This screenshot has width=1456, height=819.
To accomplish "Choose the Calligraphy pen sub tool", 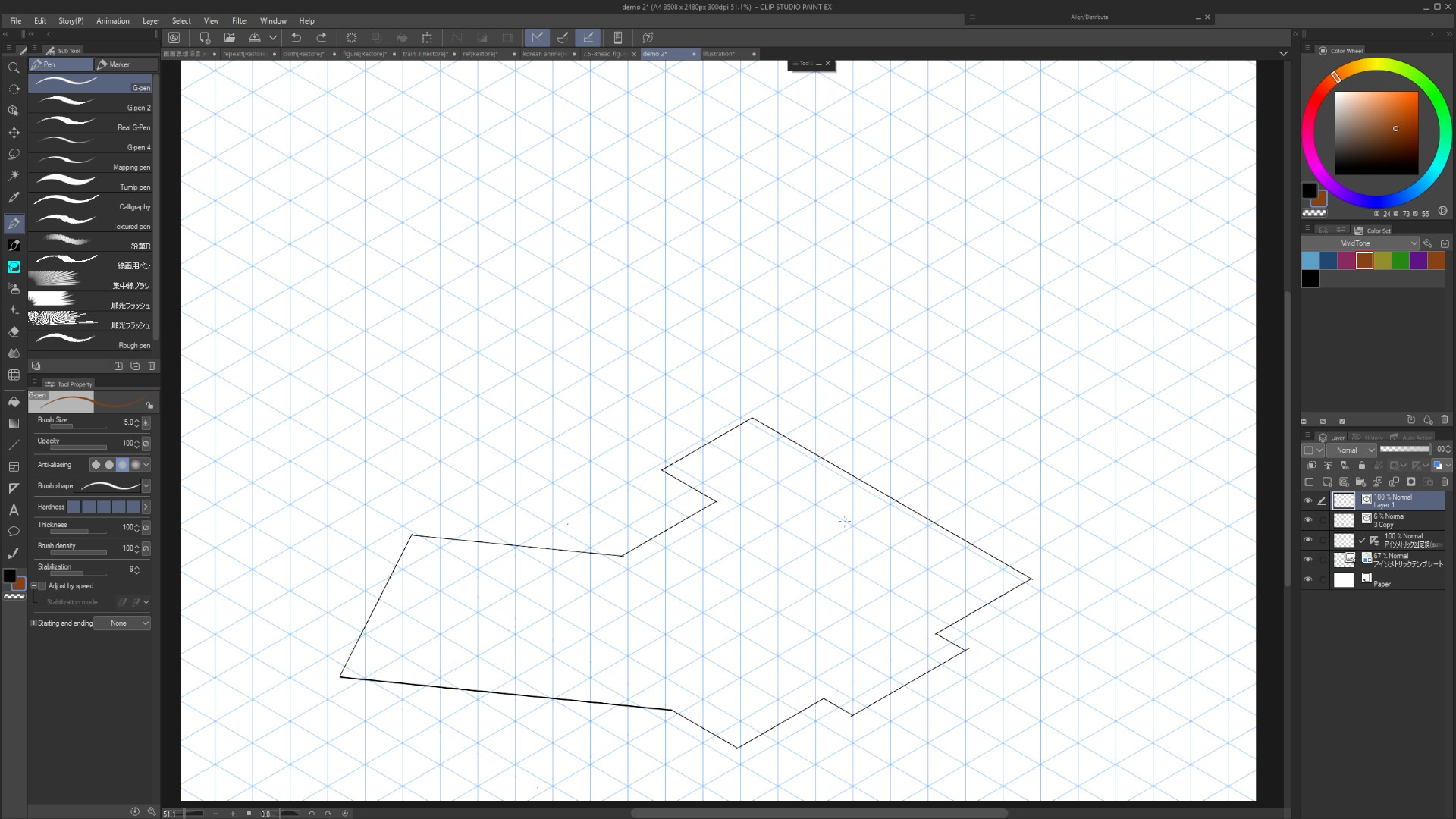I will coord(91,202).
